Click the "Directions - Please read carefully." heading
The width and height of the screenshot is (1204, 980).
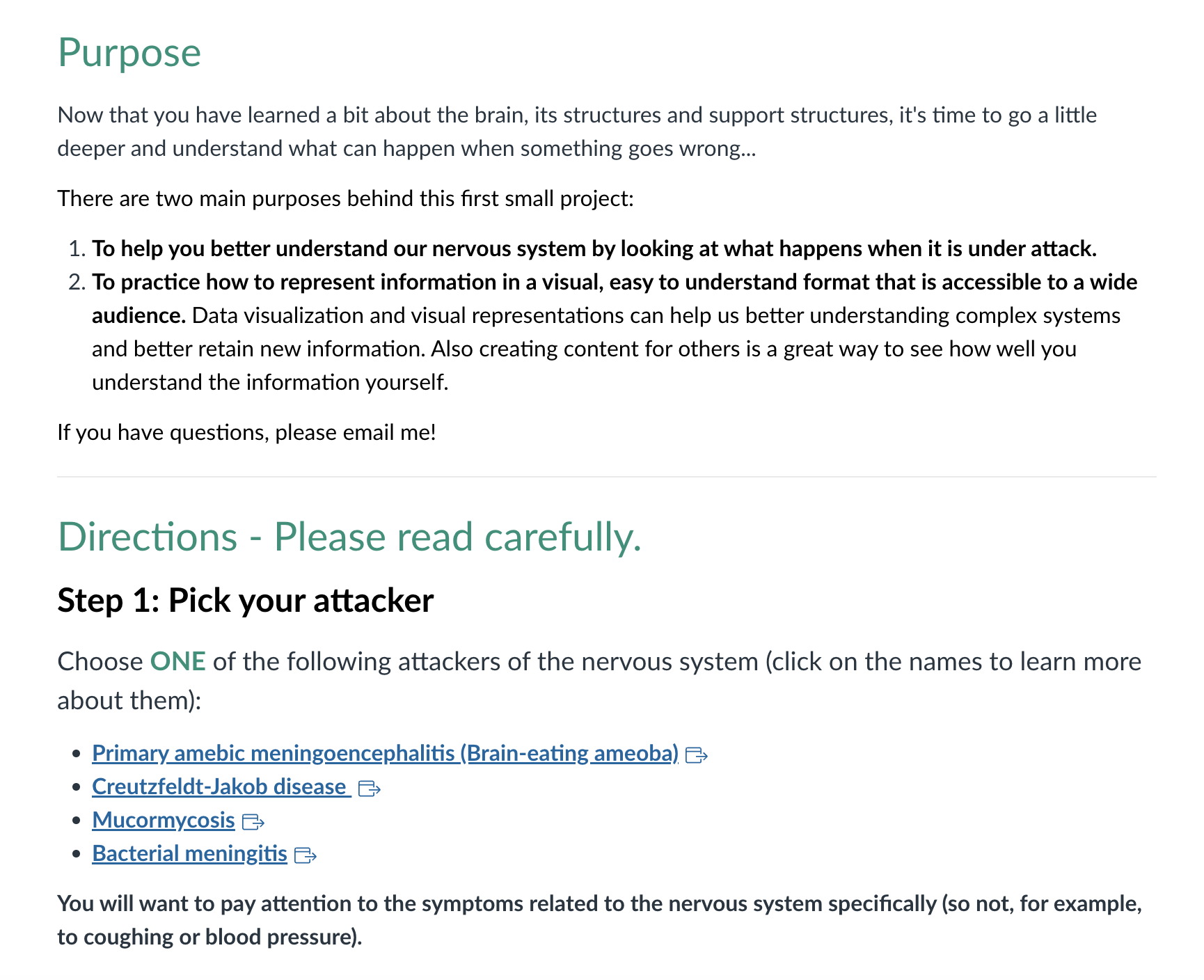[x=349, y=537]
